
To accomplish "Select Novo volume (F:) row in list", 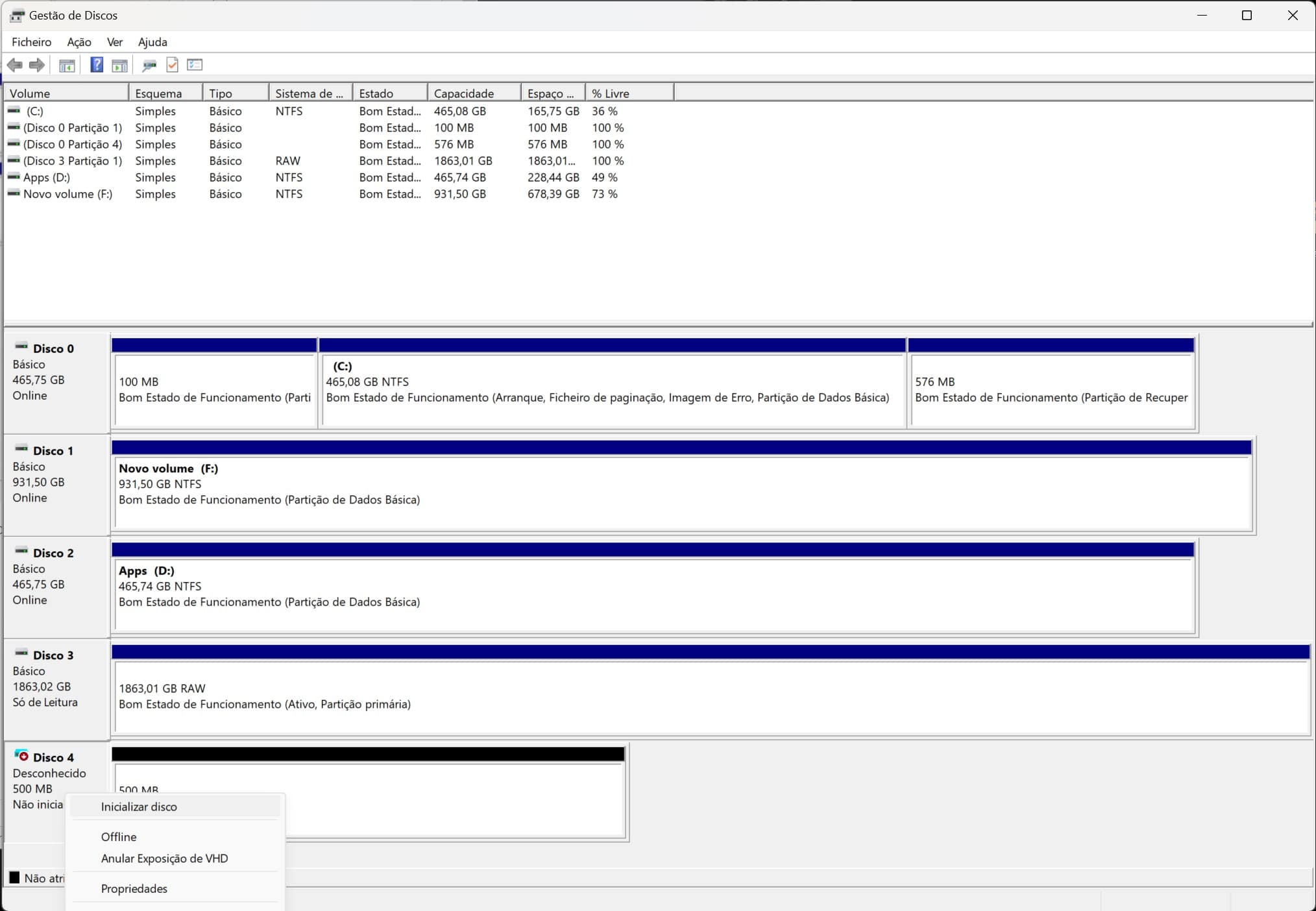I will (x=67, y=194).
